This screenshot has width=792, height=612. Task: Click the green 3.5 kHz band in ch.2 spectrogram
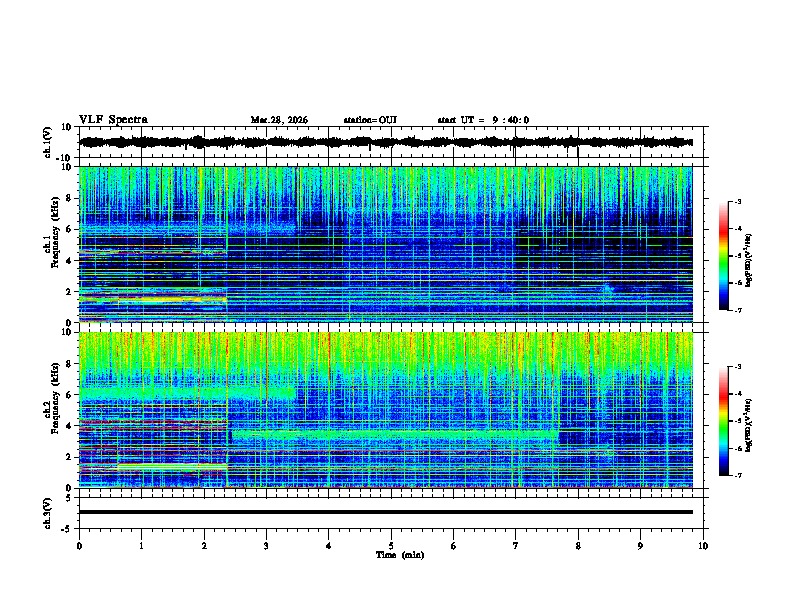coord(394,434)
